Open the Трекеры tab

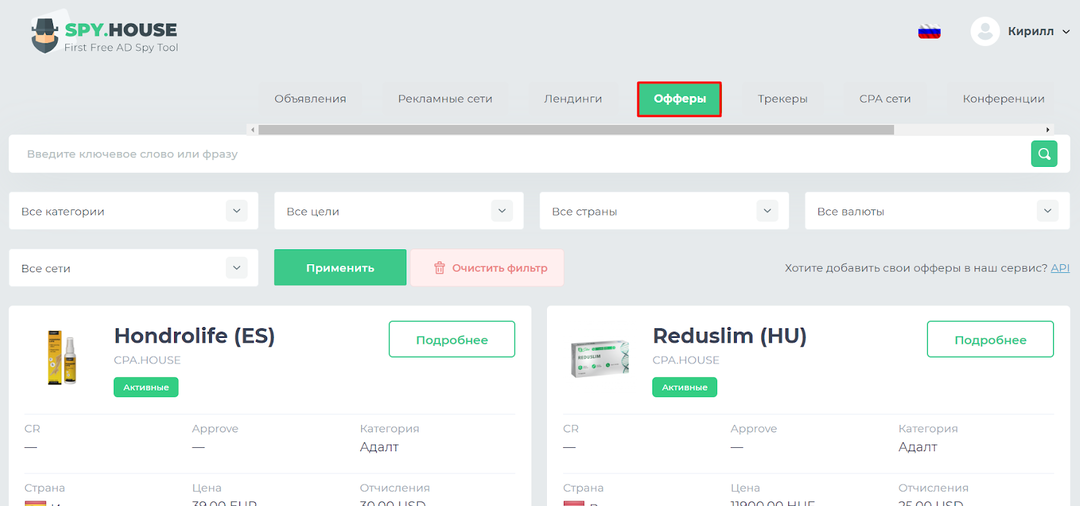(x=782, y=99)
